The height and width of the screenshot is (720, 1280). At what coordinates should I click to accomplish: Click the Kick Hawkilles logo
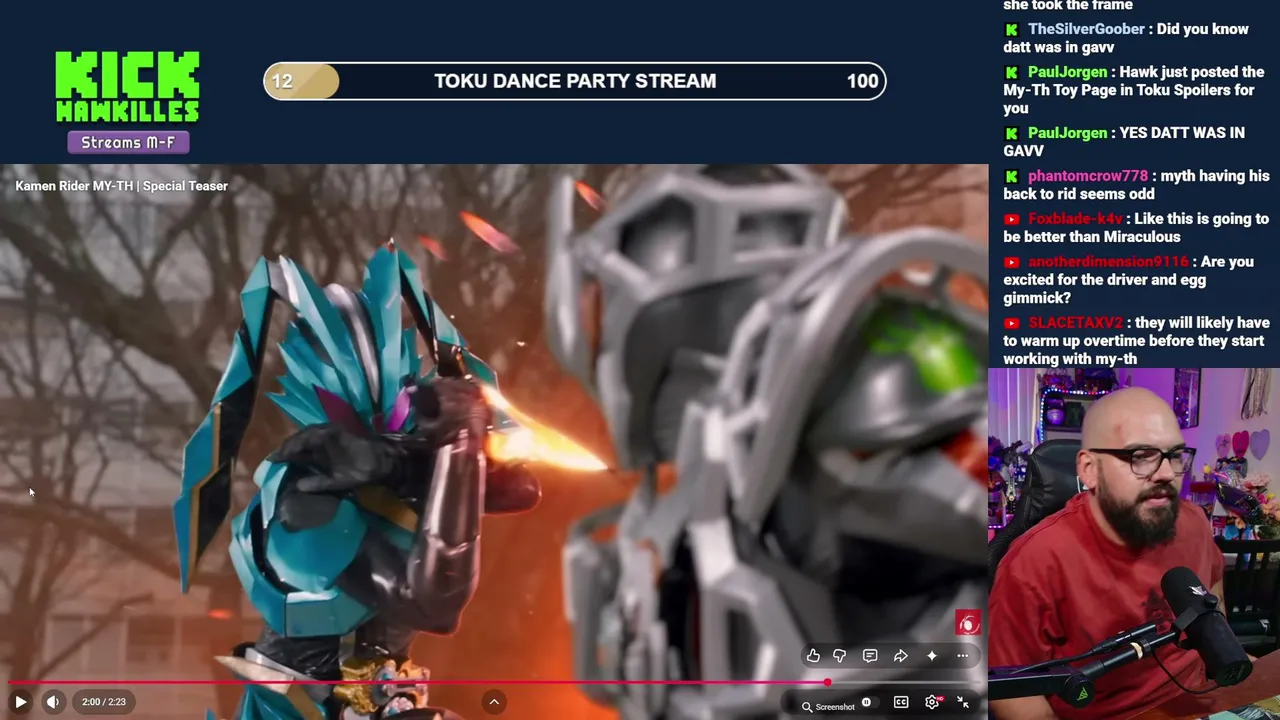coord(127,86)
